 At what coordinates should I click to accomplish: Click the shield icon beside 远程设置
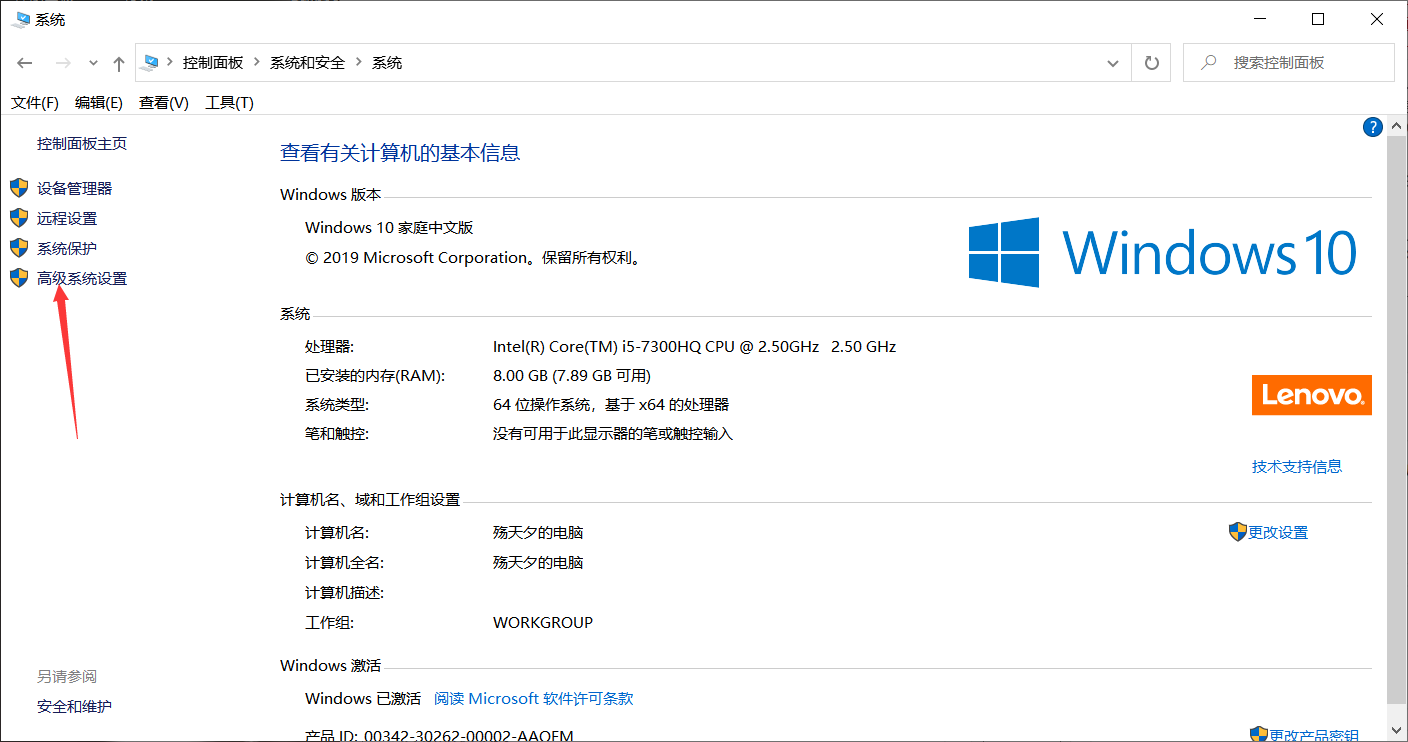(x=19, y=218)
